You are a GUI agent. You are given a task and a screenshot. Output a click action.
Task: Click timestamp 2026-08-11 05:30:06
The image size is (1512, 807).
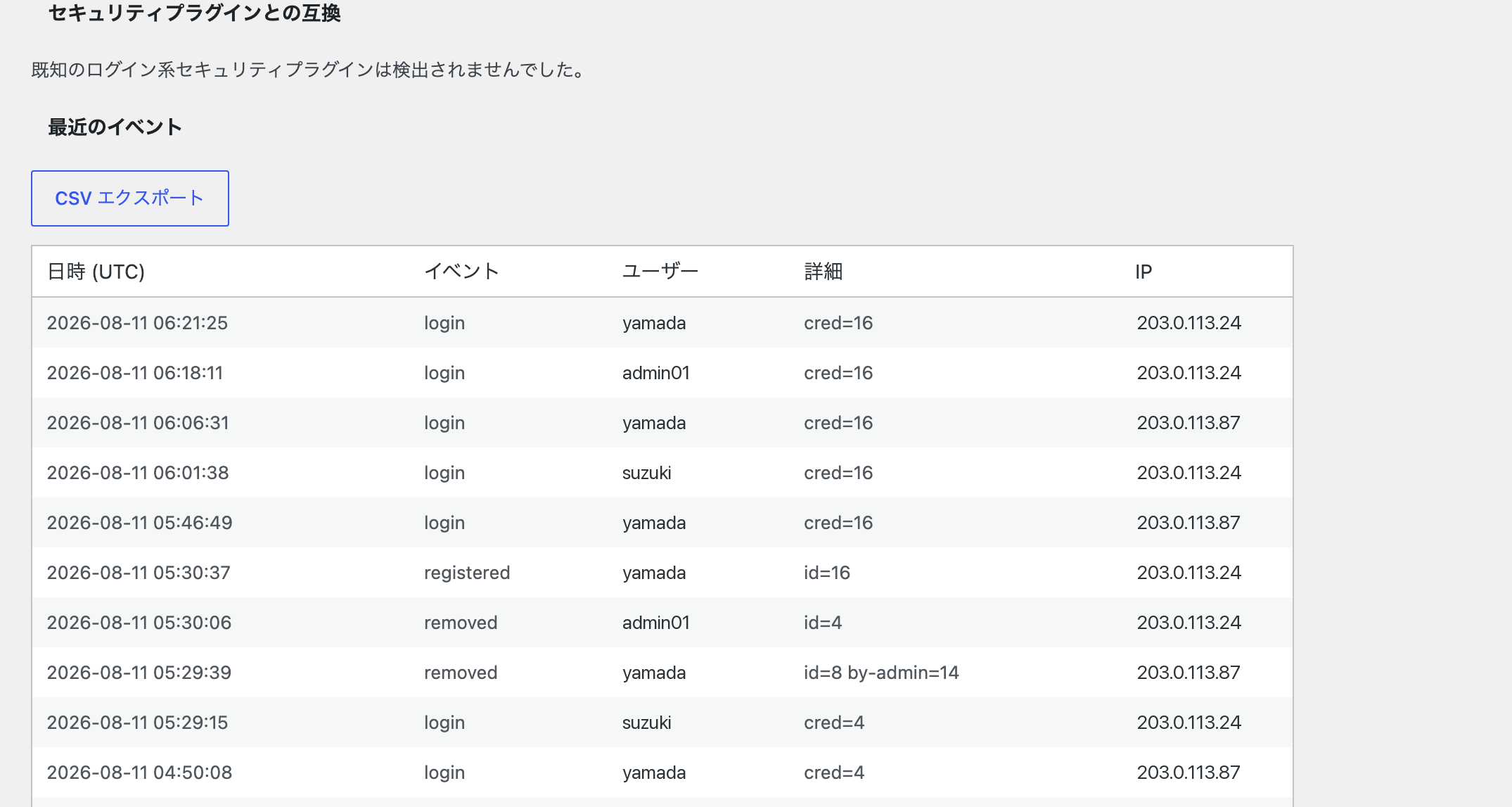pos(139,623)
